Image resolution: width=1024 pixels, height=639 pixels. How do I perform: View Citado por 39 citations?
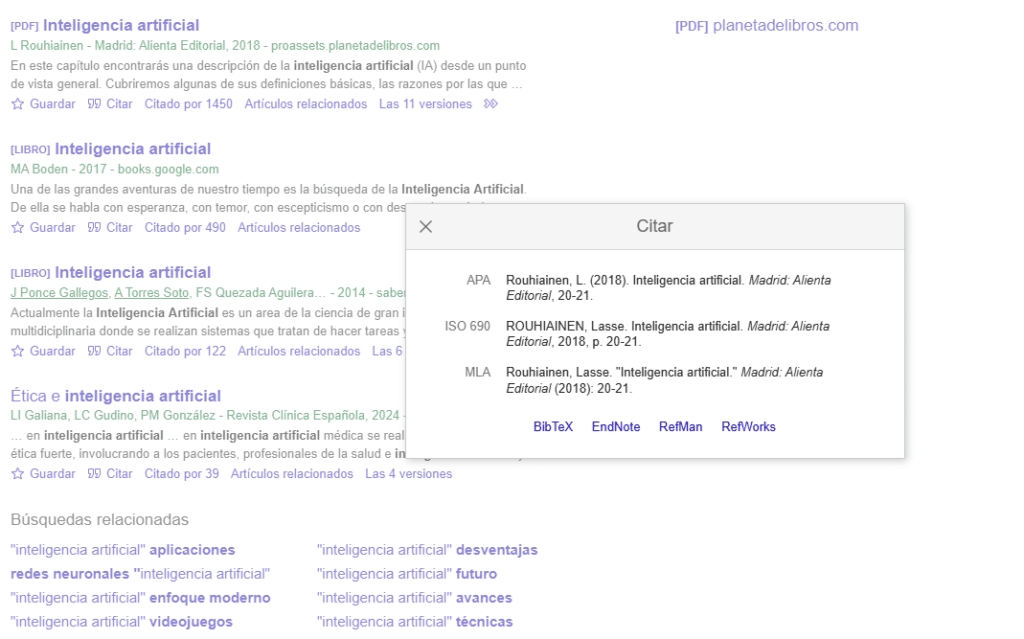[x=182, y=474]
